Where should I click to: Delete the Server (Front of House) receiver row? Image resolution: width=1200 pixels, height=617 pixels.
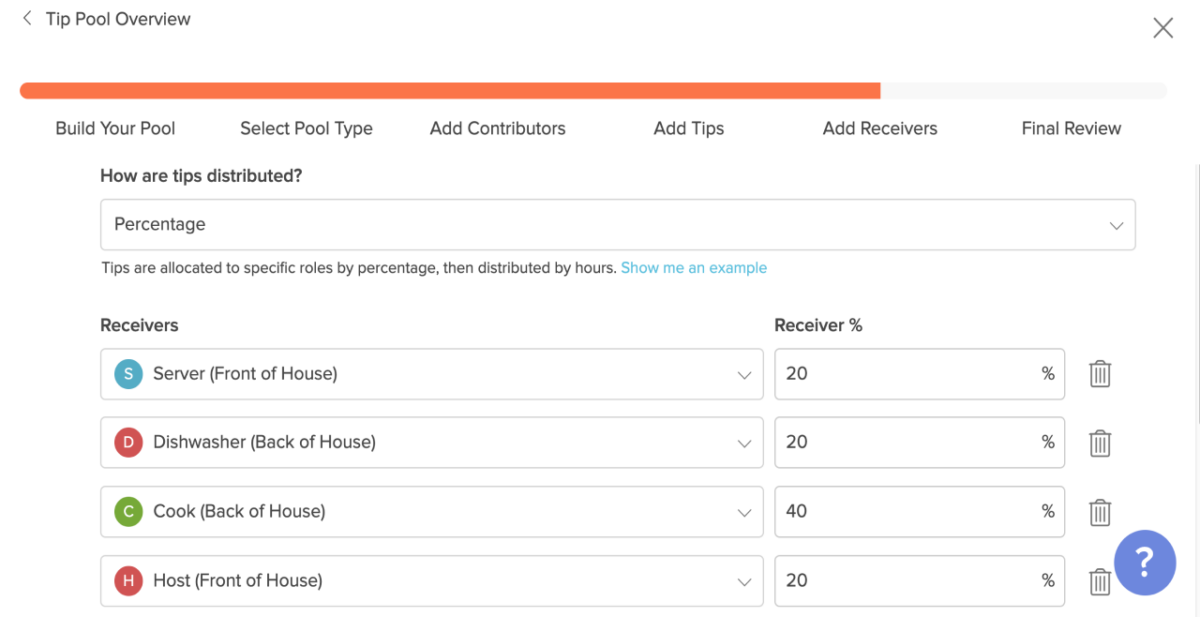click(x=1100, y=374)
